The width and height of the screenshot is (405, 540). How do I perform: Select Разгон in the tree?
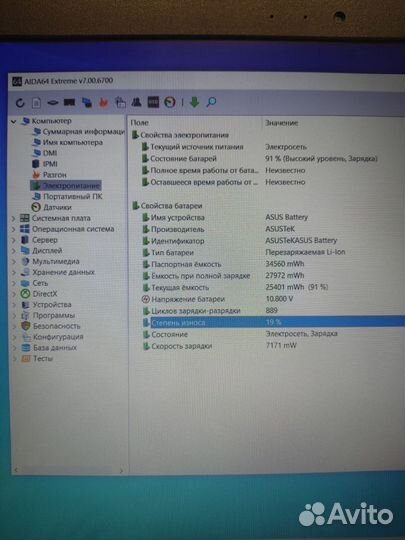(49, 175)
